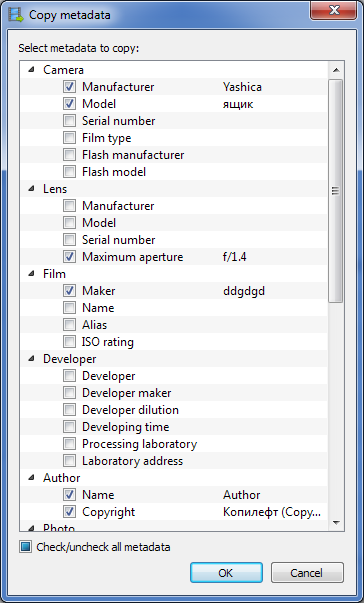
Task: Click the Cancel button
Action: pos(307,573)
